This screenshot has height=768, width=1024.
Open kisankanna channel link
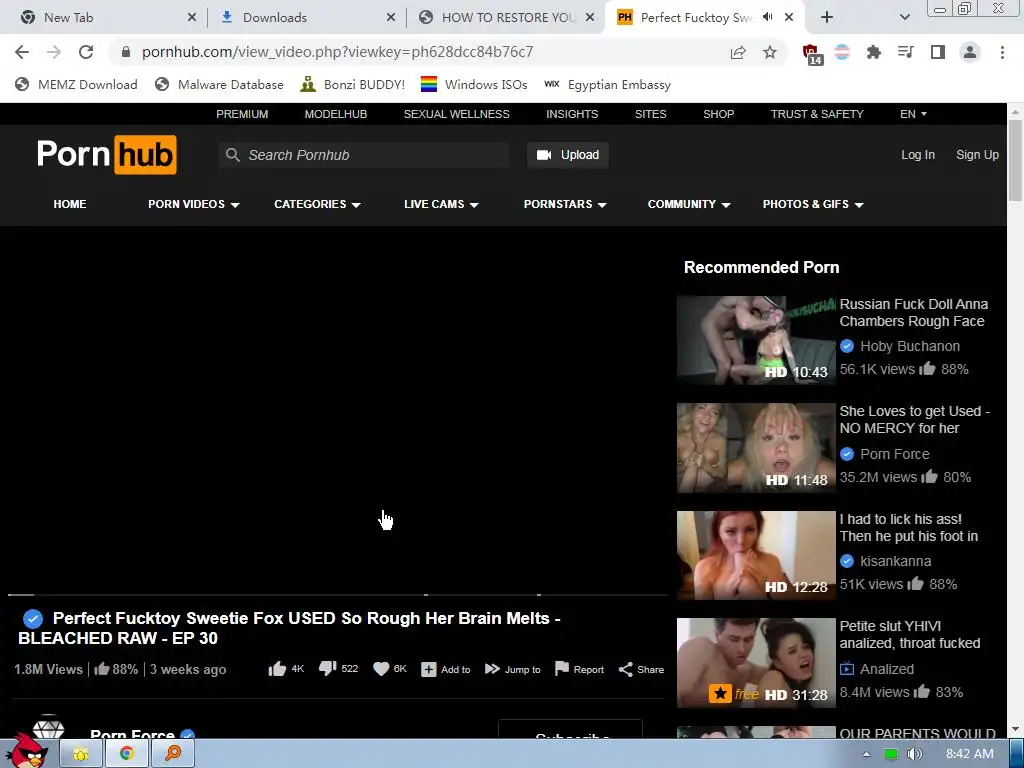point(895,561)
